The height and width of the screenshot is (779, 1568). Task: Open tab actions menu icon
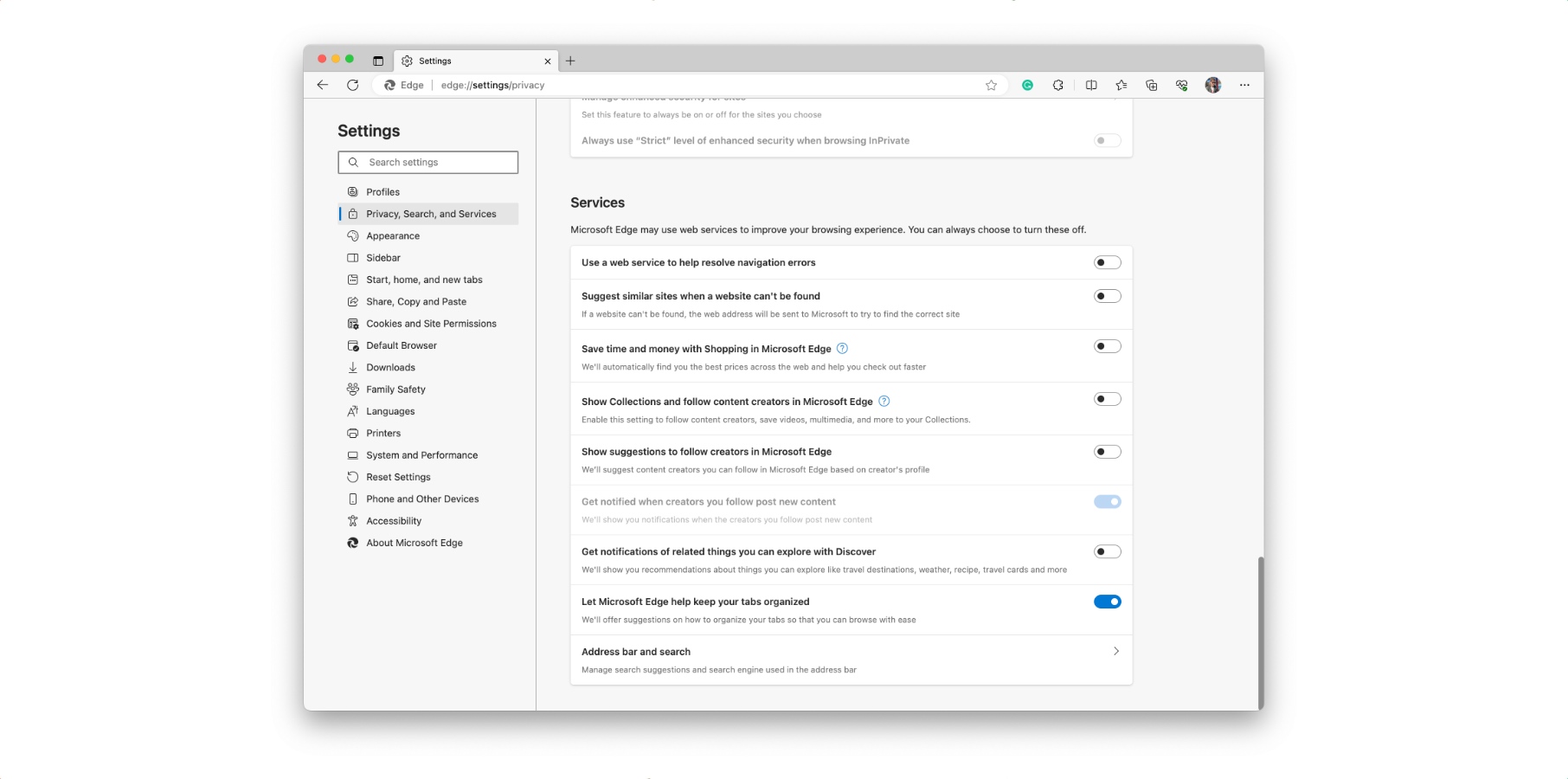pyautogui.click(x=378, y=61)
